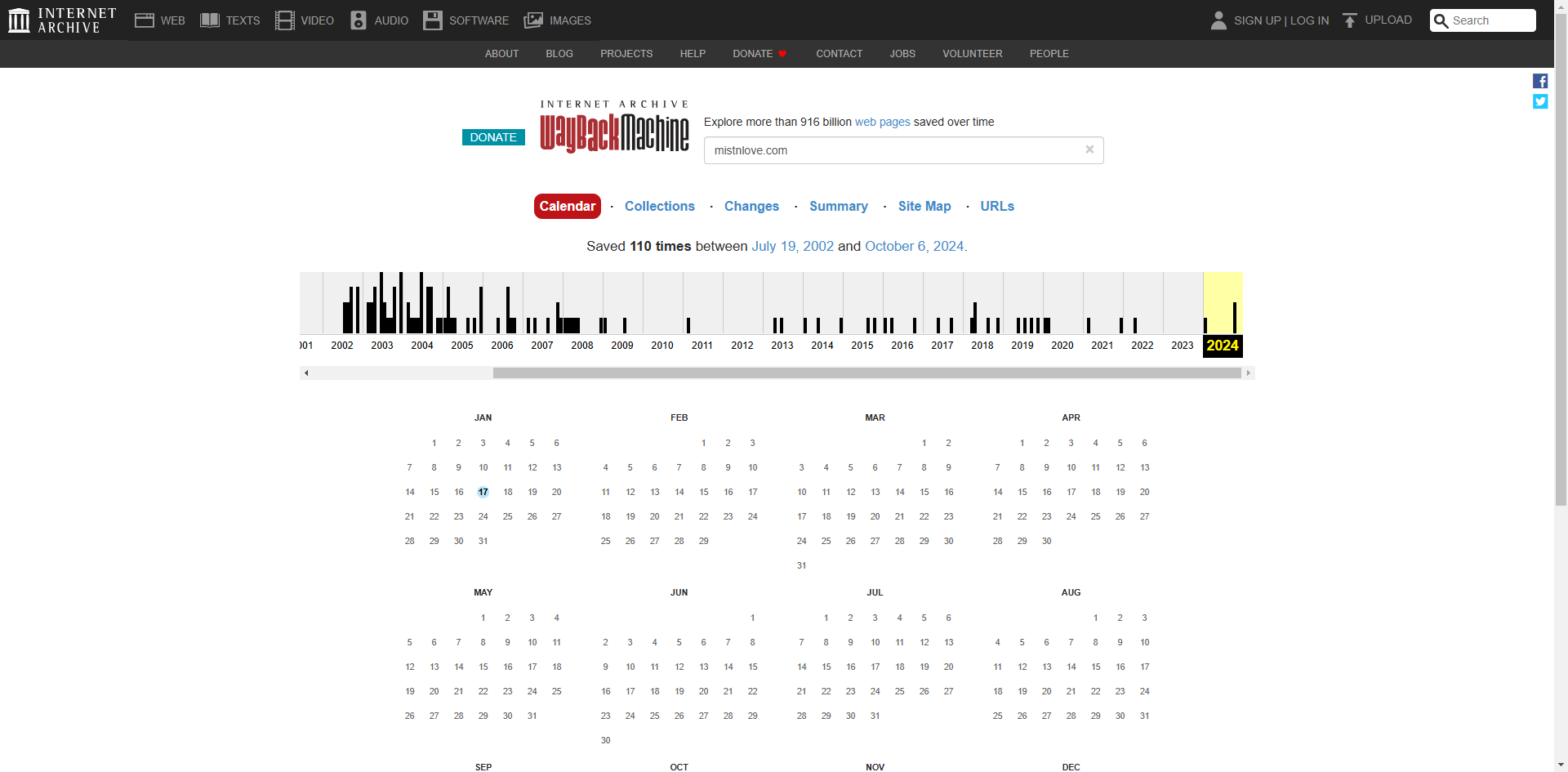The height and width of the screenshot is (772, 1568).
Task: Click timeline right scroll arrow
Action: (1248, 373)
